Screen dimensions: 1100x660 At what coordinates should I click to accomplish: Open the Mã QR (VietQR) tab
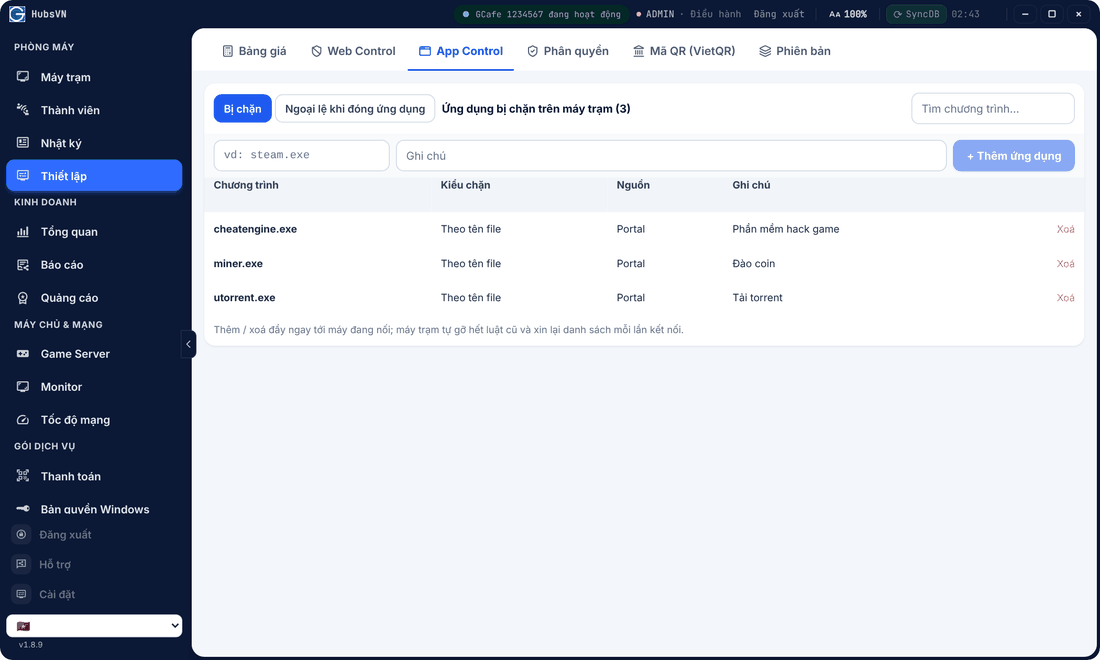(684, 50)
